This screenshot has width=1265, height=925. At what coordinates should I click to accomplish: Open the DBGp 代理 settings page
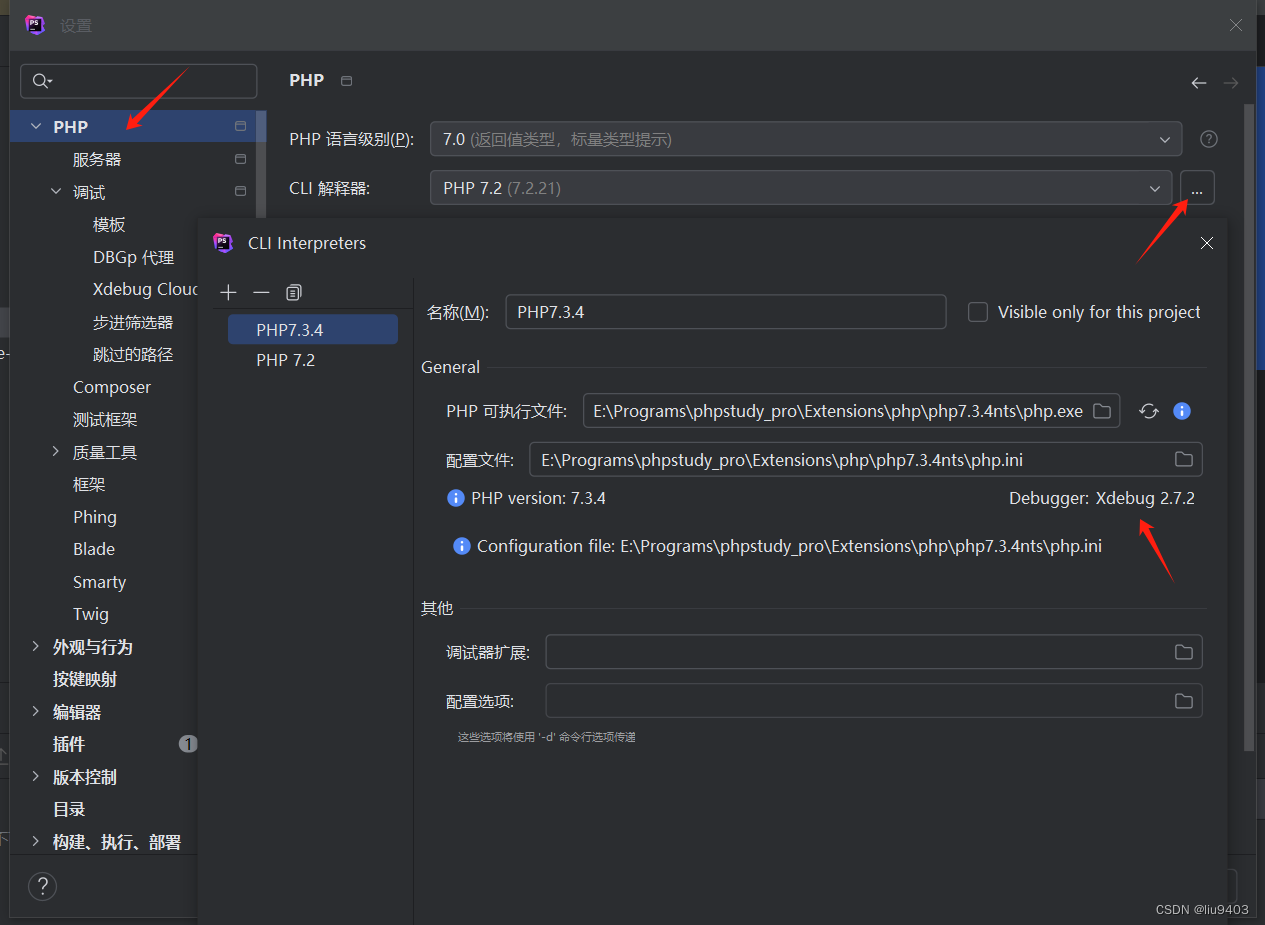pos(133,257)
